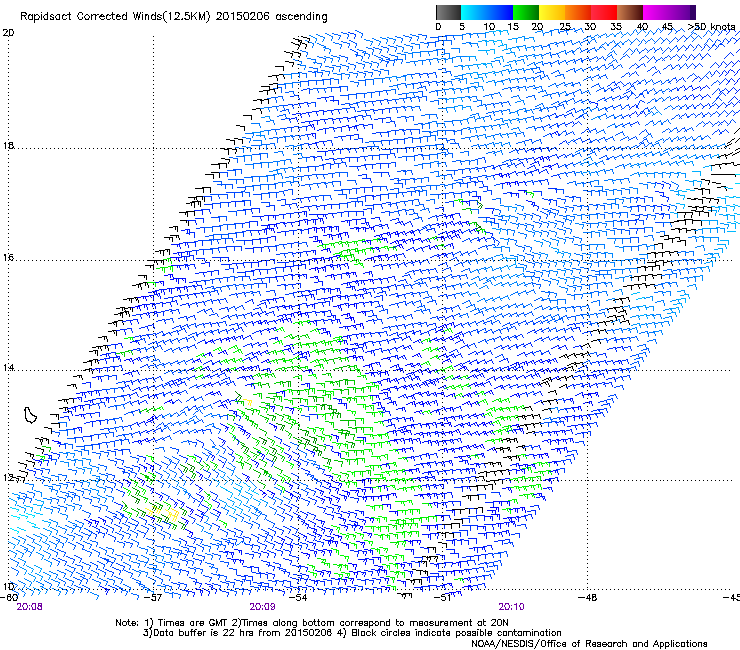The height and width of the screenshot is (650, 740).
Task: Click the longitude label "-54"
Action: pos(298,597)
